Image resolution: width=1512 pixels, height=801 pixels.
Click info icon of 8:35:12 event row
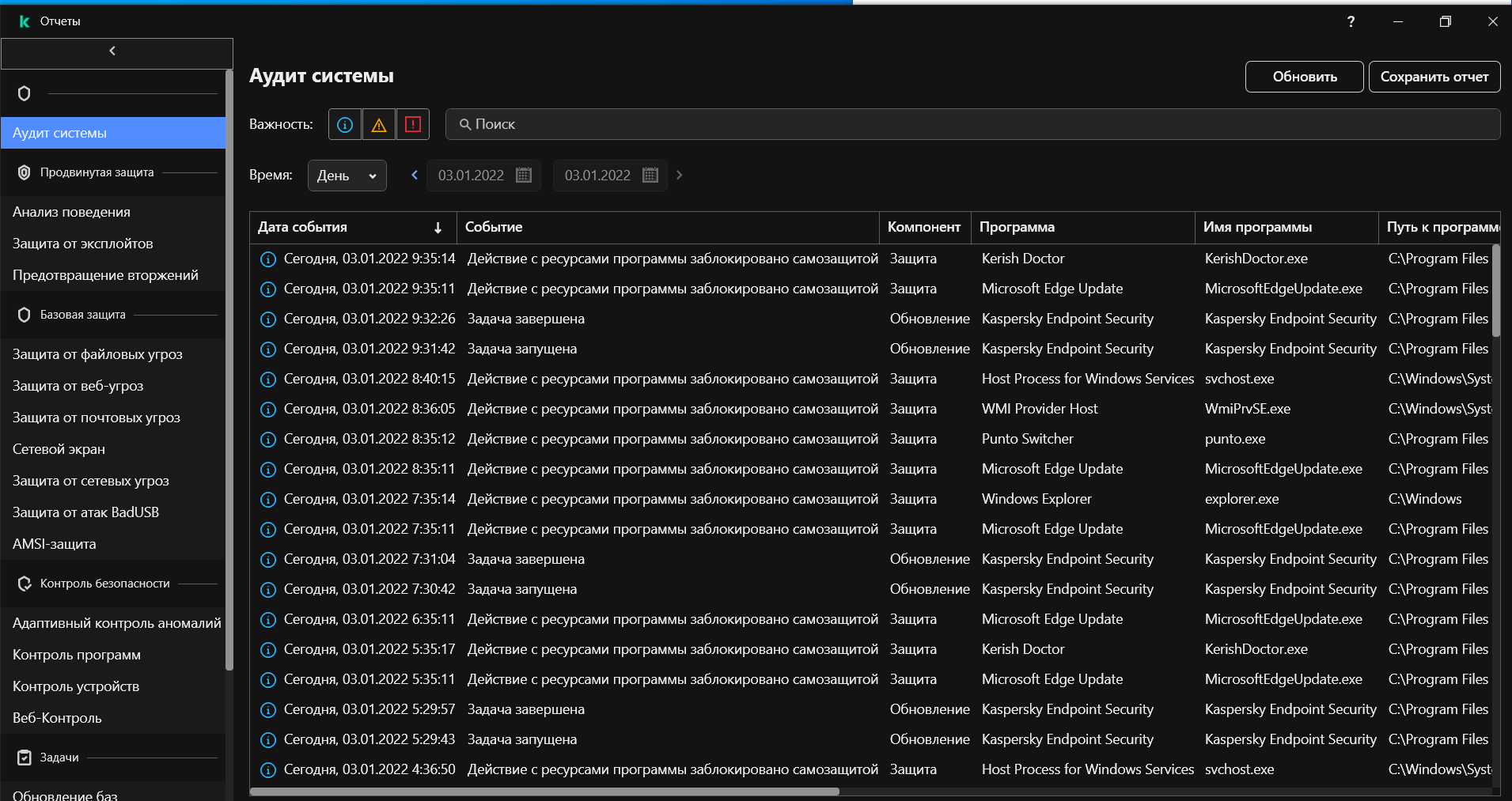(x=268, y=440)
